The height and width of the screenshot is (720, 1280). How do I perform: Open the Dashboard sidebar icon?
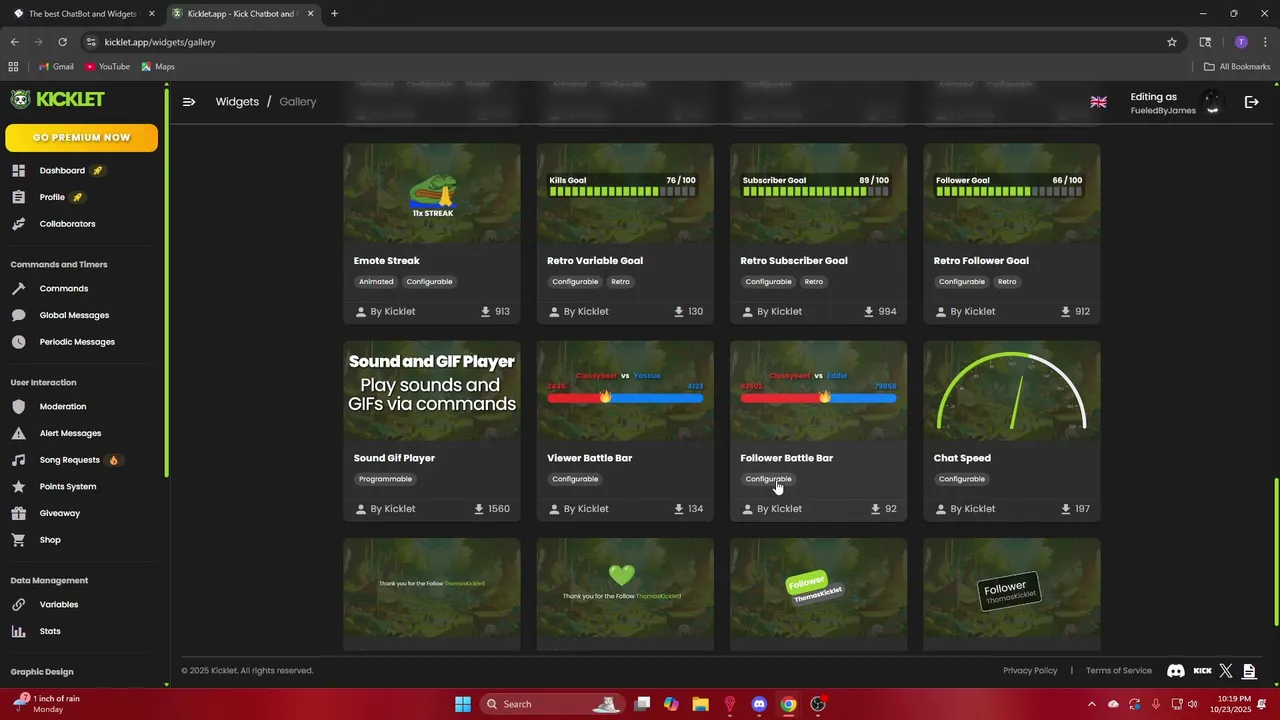[18, 171]
